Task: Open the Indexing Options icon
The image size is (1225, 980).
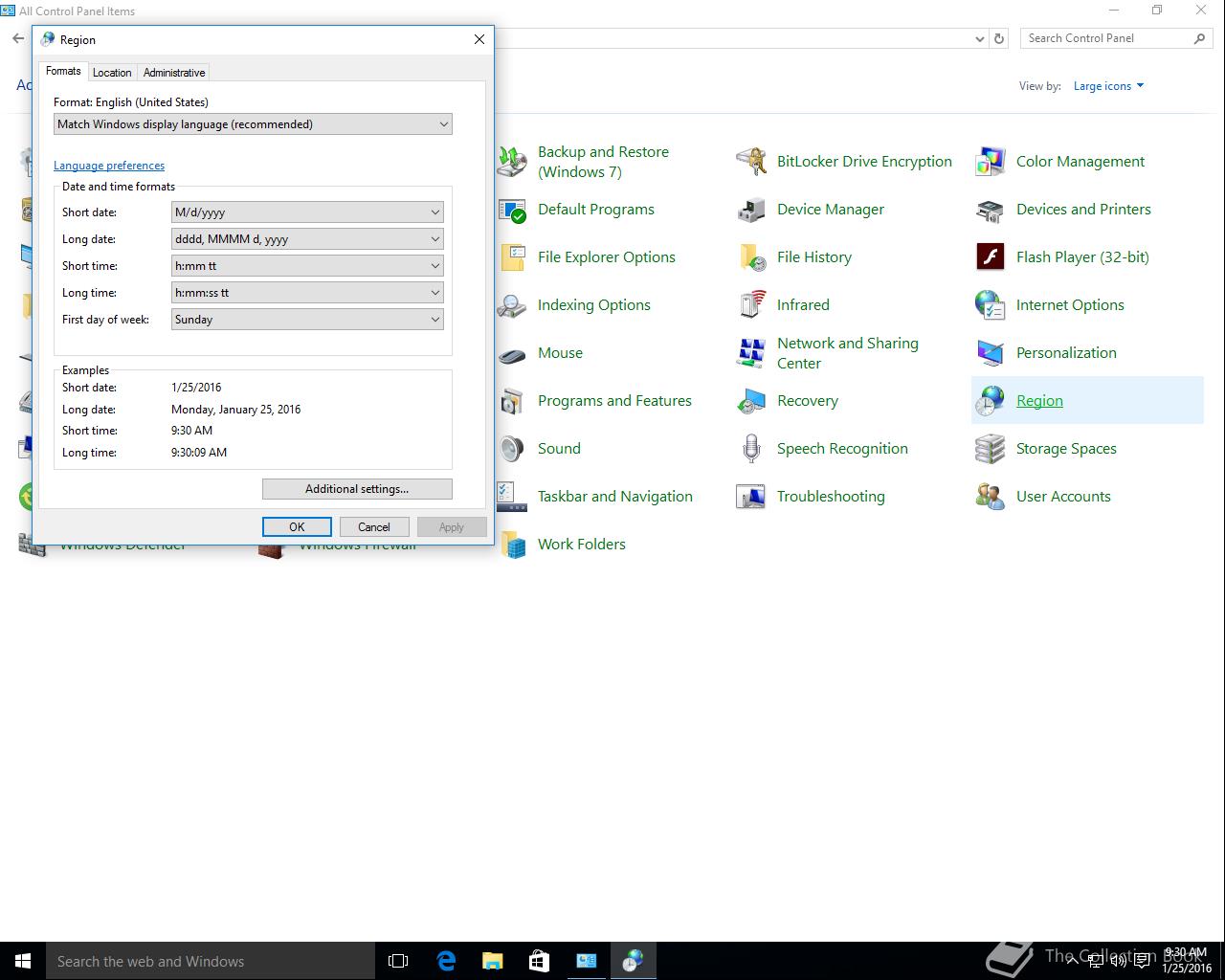Action: [512, 305]
